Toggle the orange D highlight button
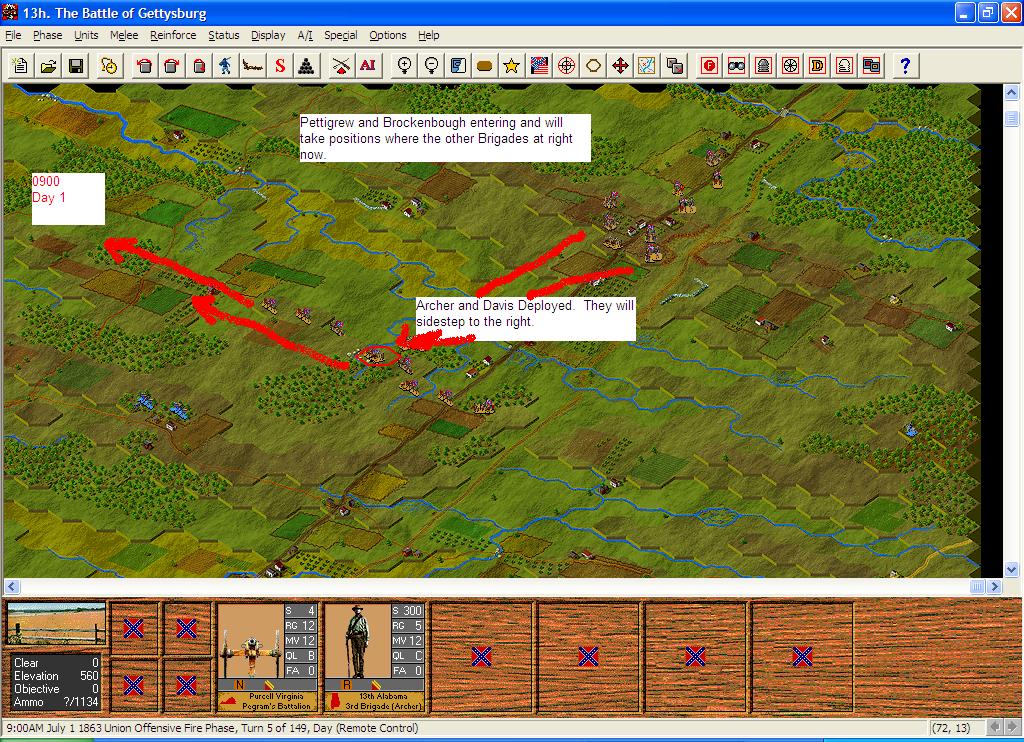 point(817,65)
